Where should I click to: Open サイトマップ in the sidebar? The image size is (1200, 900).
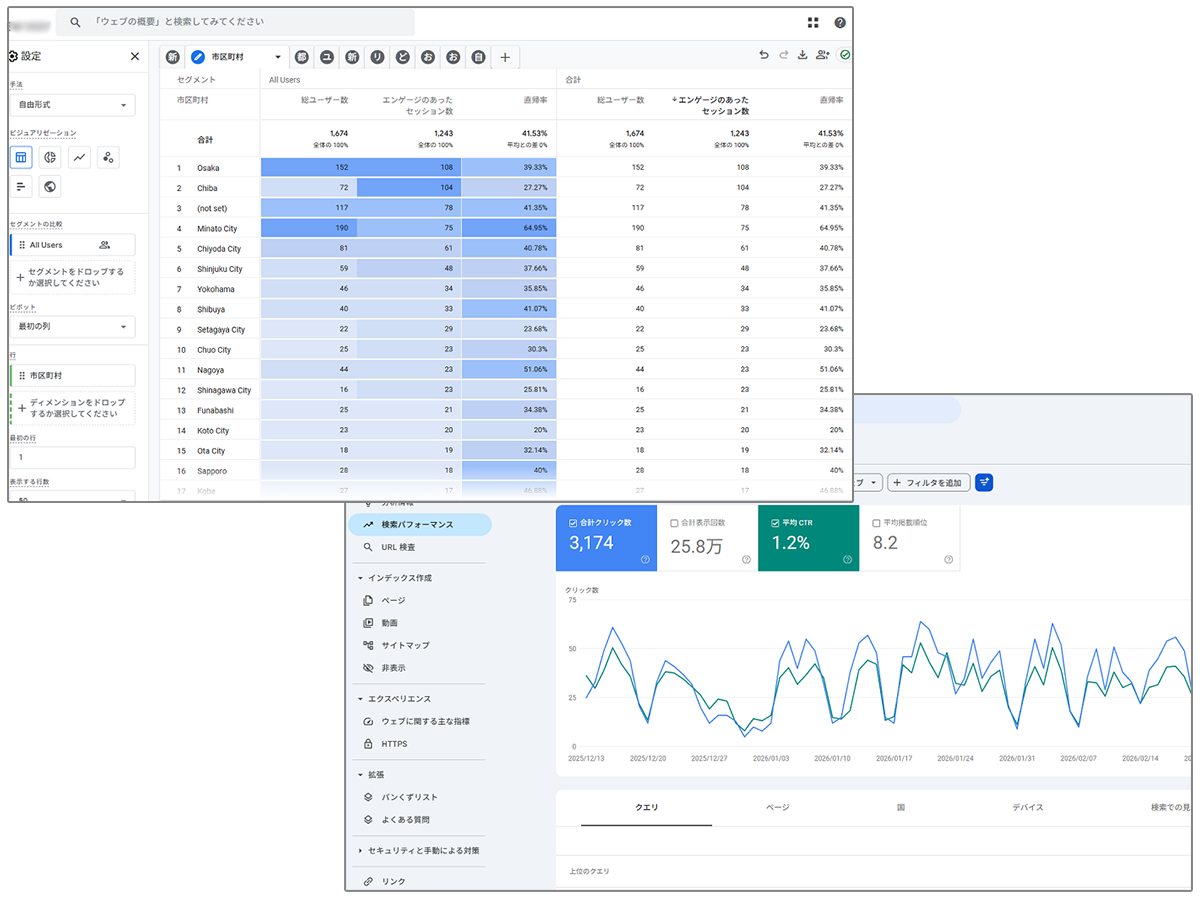coord(405,645)
